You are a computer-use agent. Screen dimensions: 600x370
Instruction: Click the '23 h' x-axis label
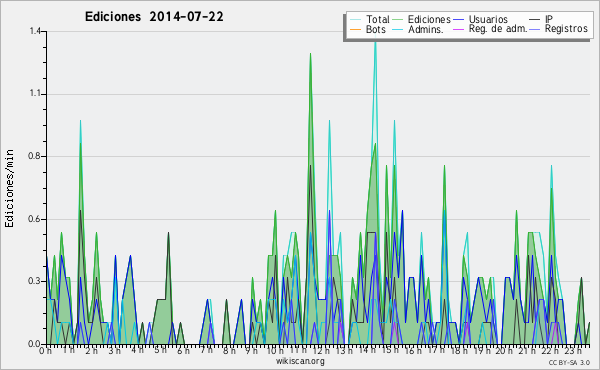point(573,350)
